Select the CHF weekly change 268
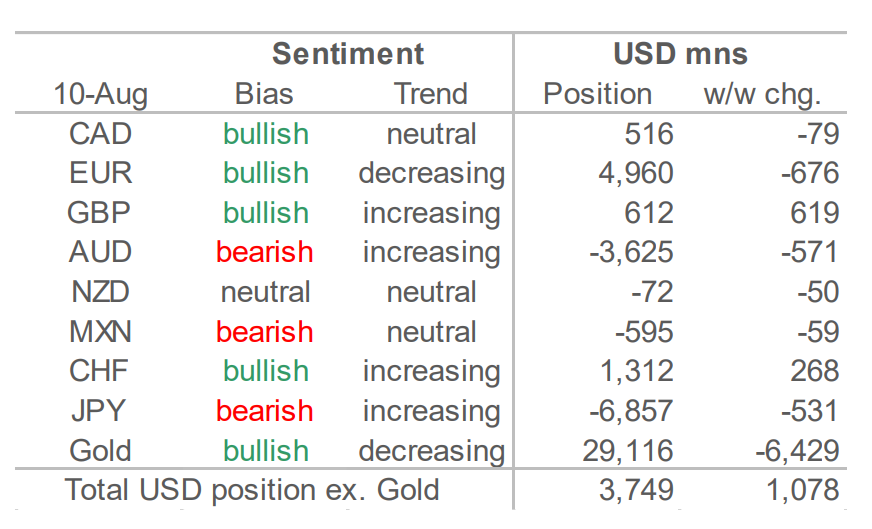 (x=815, y=372)
